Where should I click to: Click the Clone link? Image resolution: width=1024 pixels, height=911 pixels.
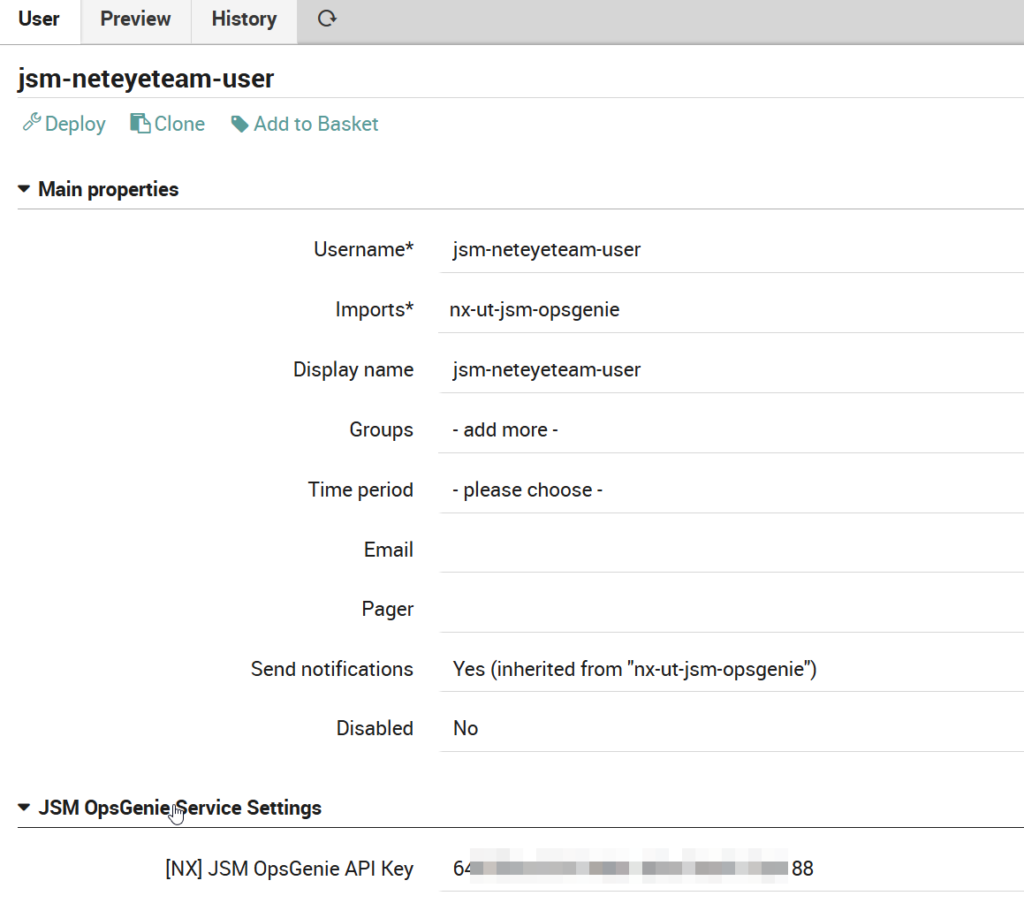click(168, 123)
